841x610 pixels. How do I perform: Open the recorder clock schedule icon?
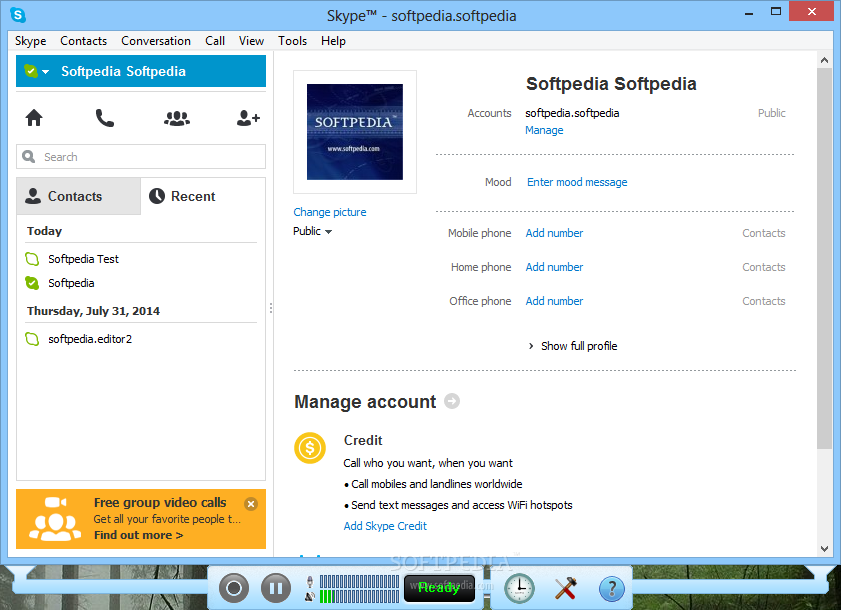(x=519, y=588)
